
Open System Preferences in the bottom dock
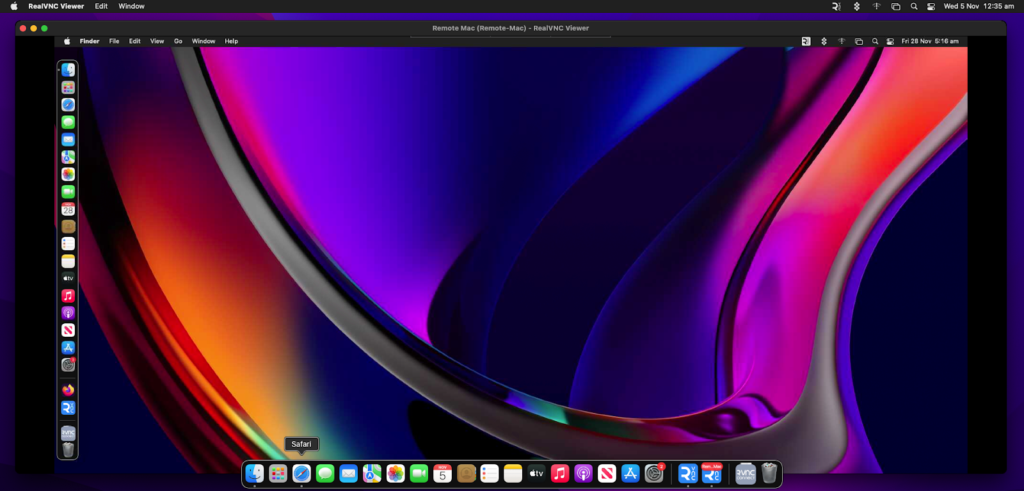point(654,473)
